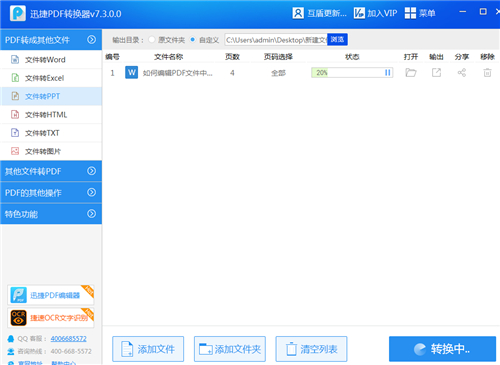The image size is (500, 365).
Task: Click the 迅捷PDF转换器 app logo icon
Action: [x=18, y=13]
